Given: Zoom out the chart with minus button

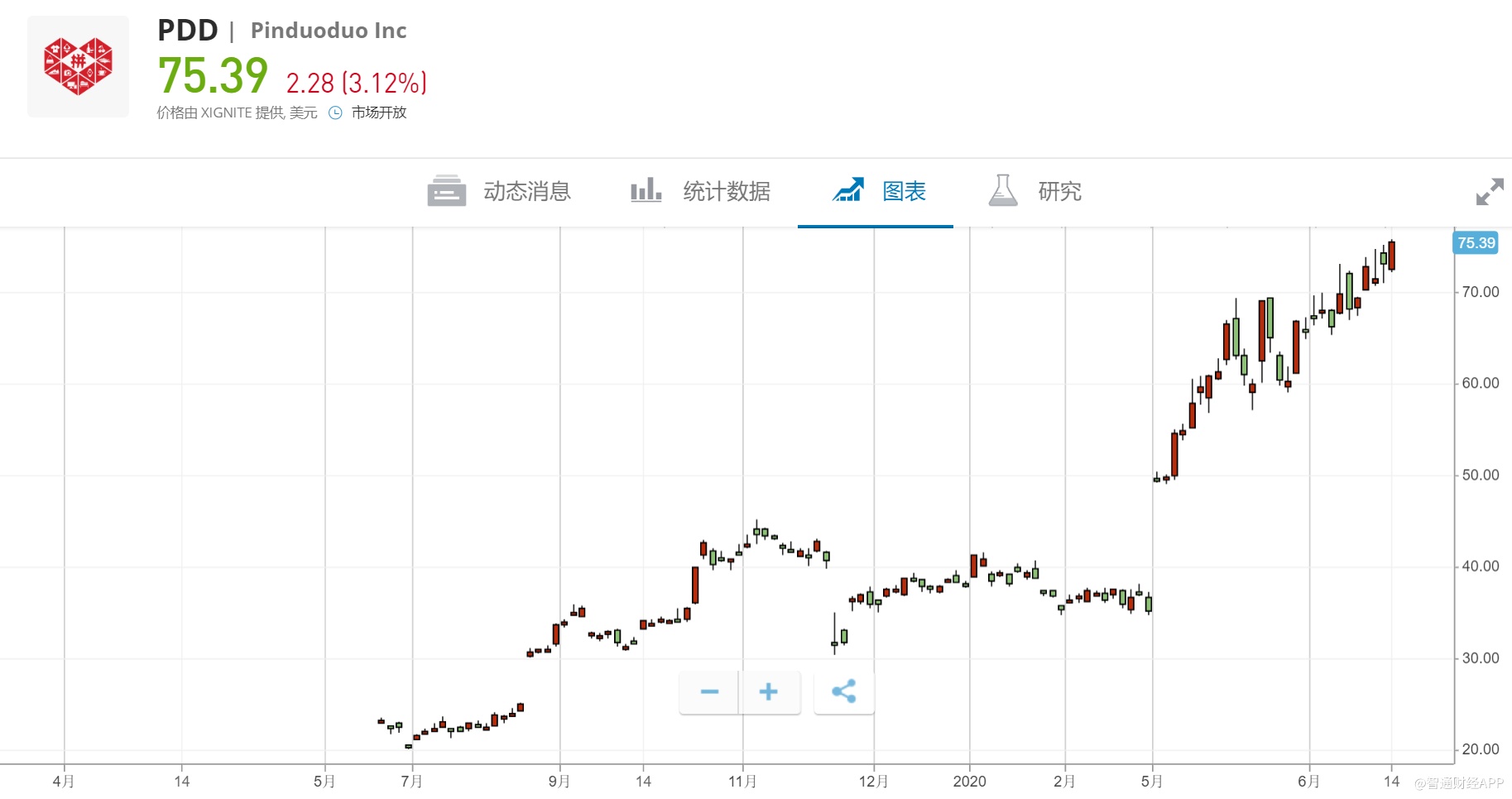Looking at the screenshot, I should click(709, 691).
